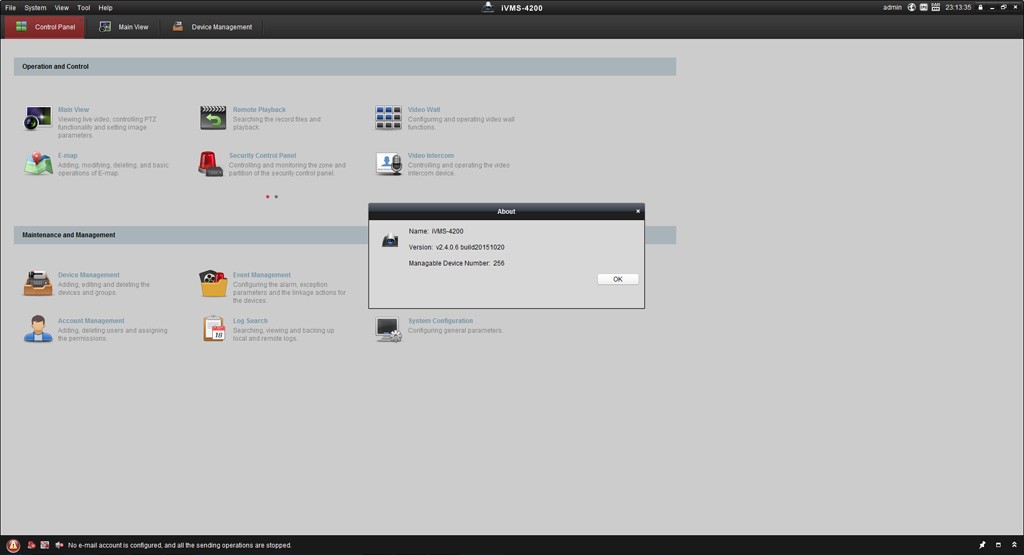The width and height of the screenshot is (1024, 555).
Task: Open the Remote Playback clapperboard icon
Action: 213,118
